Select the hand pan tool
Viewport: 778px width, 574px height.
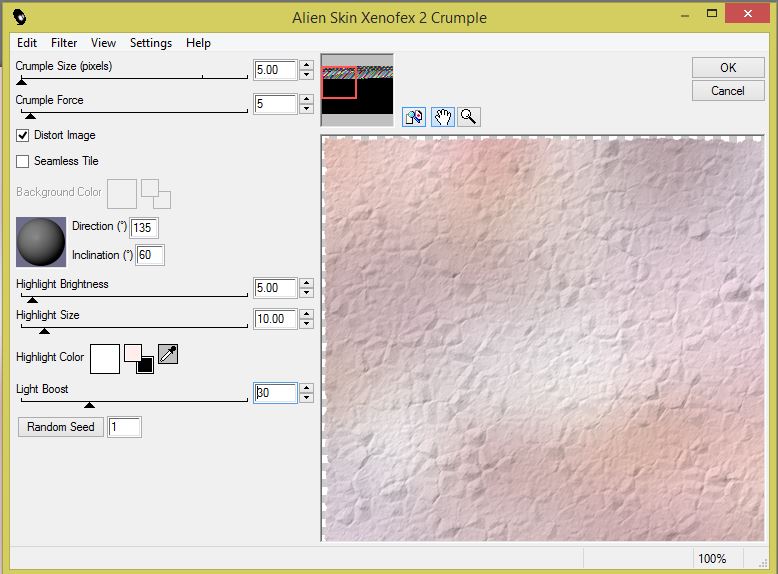point(442,117)
